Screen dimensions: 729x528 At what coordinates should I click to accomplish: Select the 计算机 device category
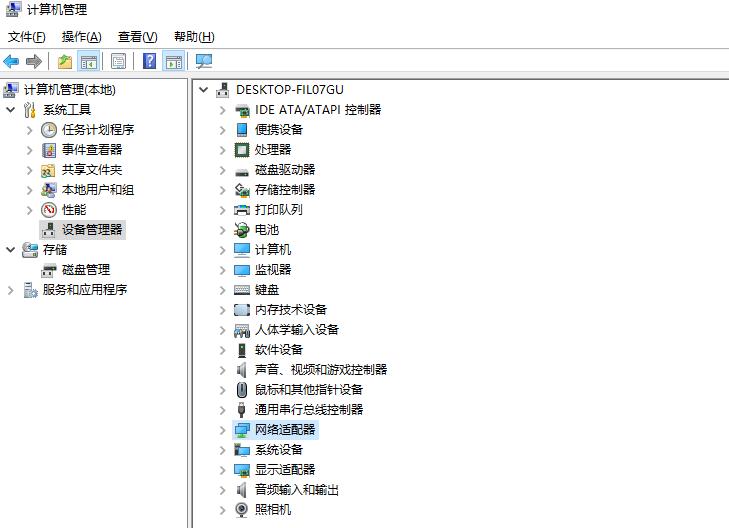click(273, 250)
